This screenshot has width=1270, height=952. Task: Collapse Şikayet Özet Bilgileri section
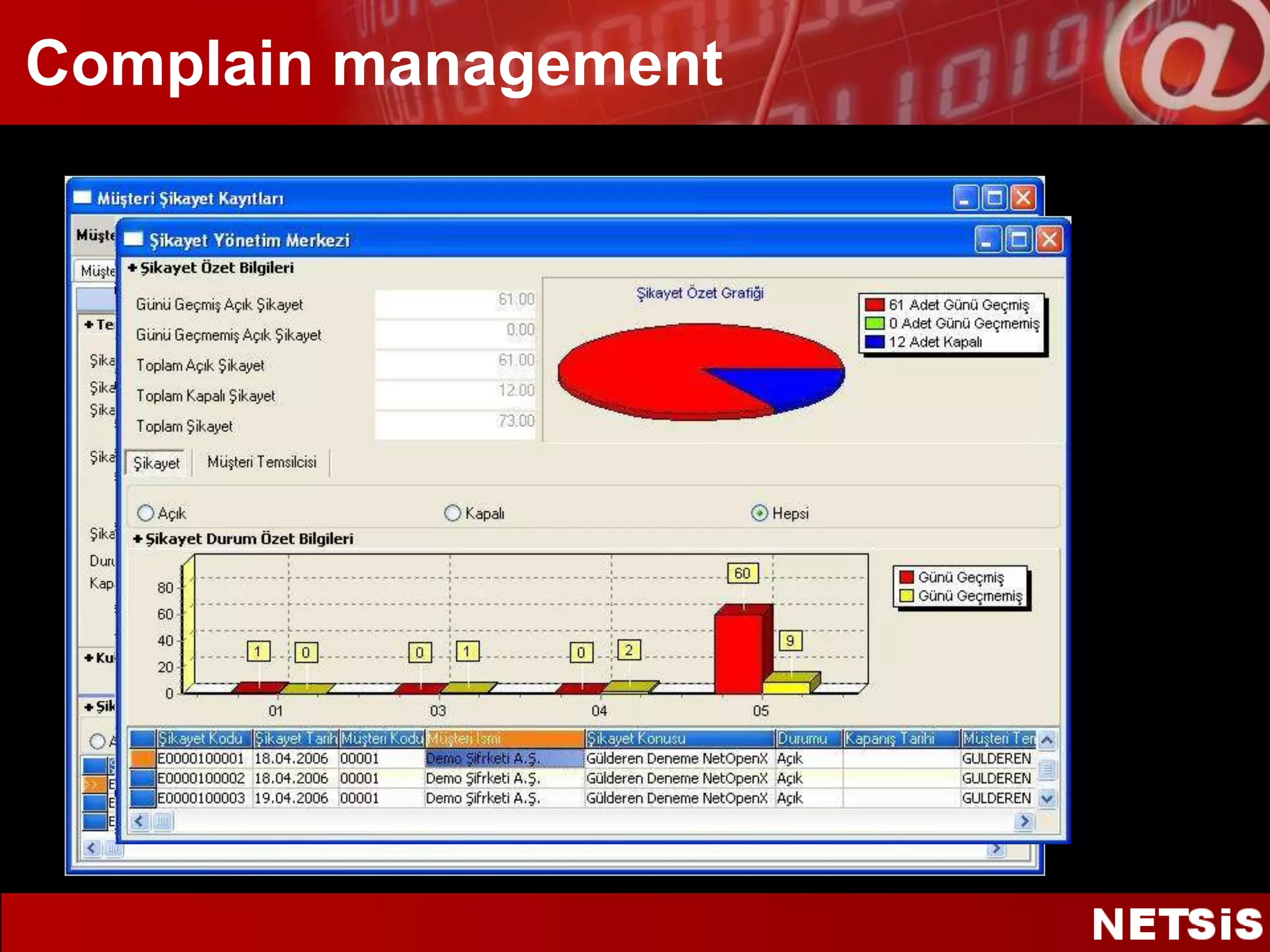coord(132,268)
